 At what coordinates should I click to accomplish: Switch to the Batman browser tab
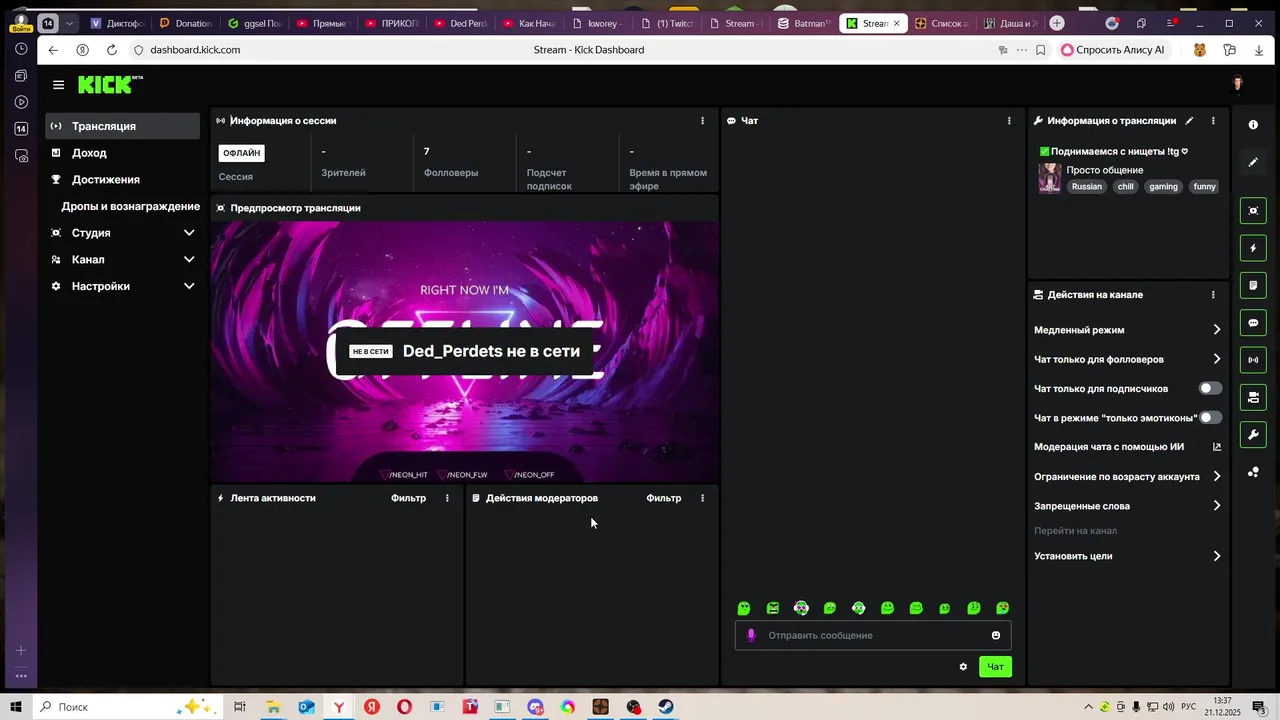coord(804,23)
